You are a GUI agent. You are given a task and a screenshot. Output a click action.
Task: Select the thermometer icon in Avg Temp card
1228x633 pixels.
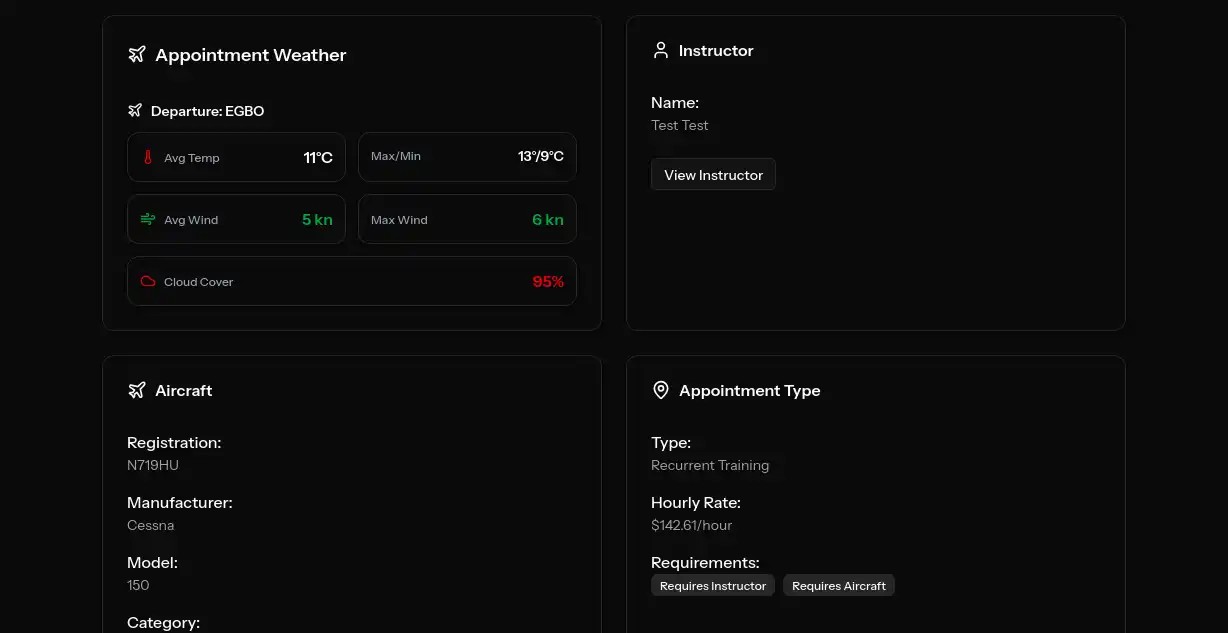pos(147,156)
